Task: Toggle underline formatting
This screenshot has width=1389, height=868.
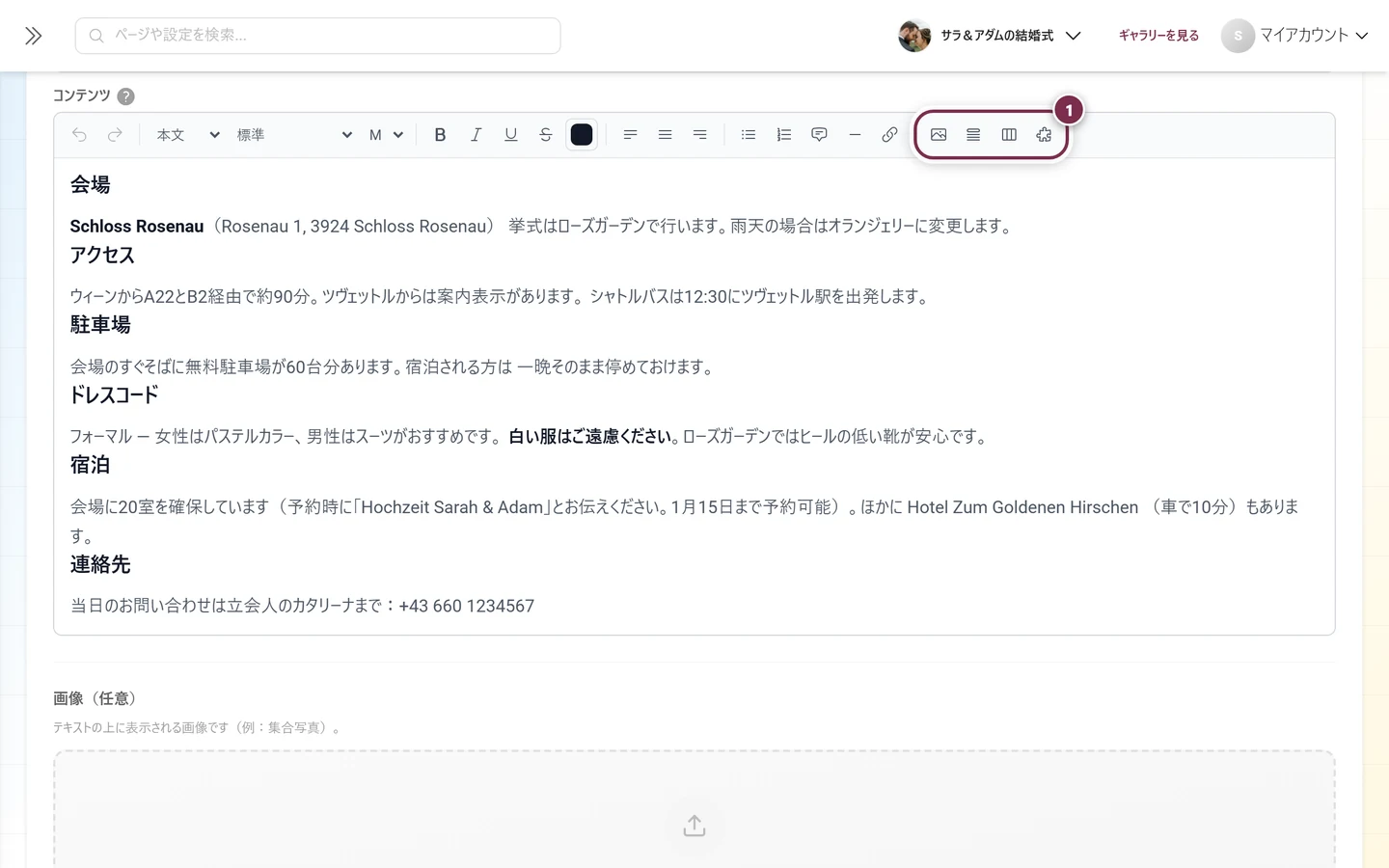Action: (x=510, y=135)
